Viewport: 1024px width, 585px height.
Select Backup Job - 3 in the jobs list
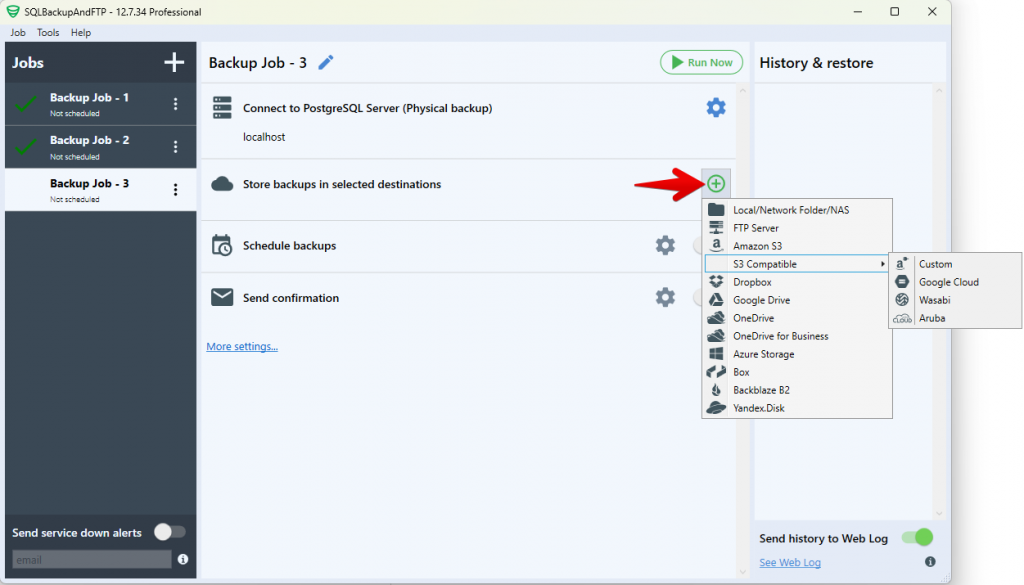coord(101,190)
